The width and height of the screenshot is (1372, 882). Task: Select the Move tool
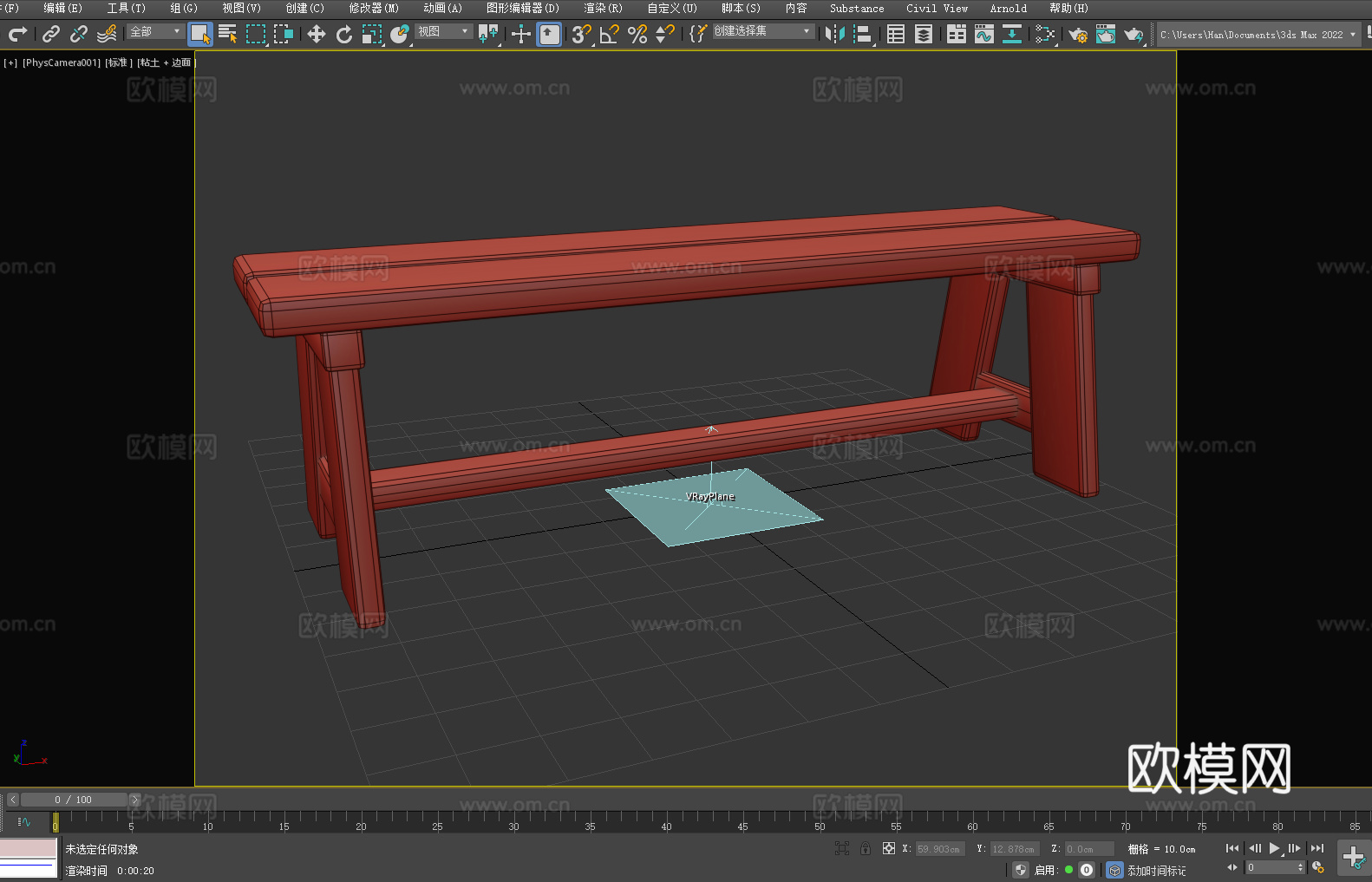point(317,34)
